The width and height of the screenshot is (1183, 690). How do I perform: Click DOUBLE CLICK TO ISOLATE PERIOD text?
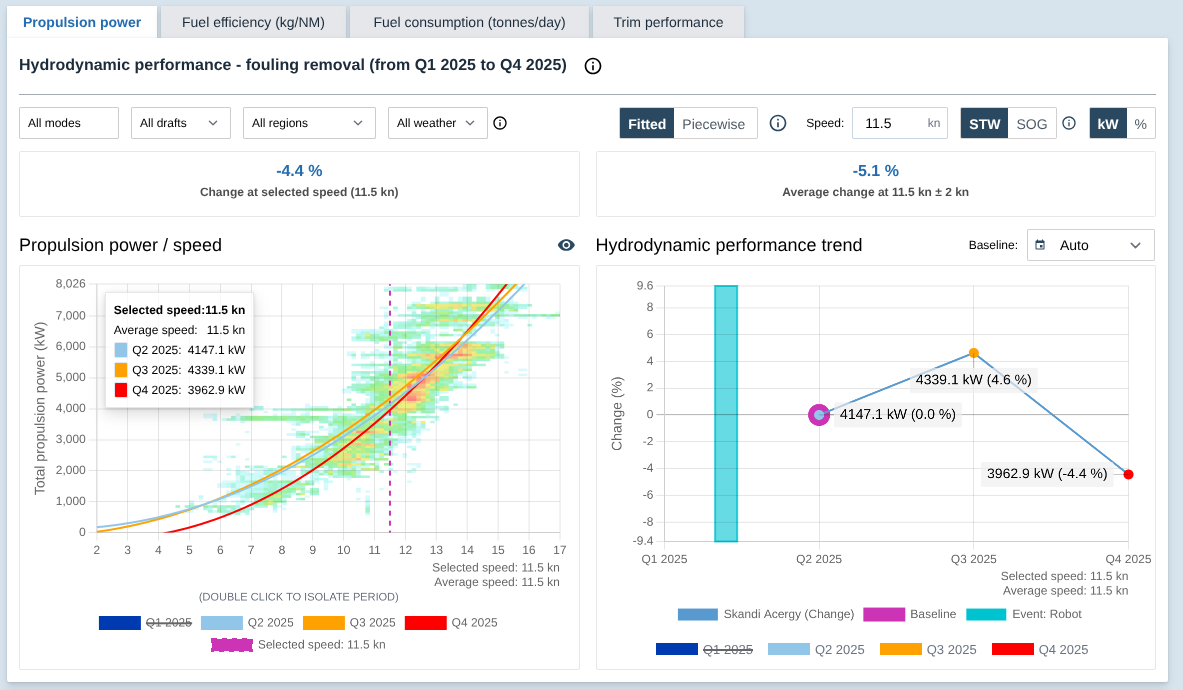[x=299, y=596]
